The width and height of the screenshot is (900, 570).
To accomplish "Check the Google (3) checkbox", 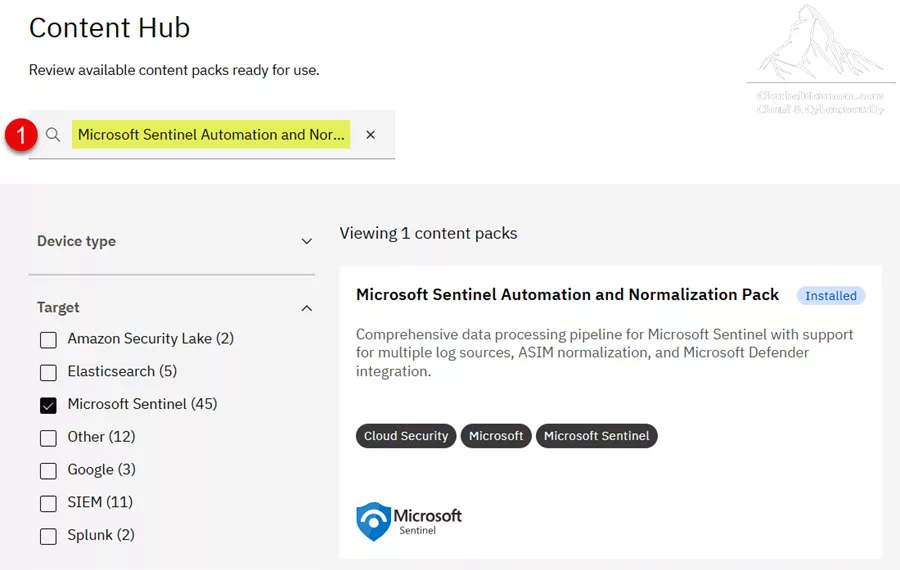I will click(48, 471).
